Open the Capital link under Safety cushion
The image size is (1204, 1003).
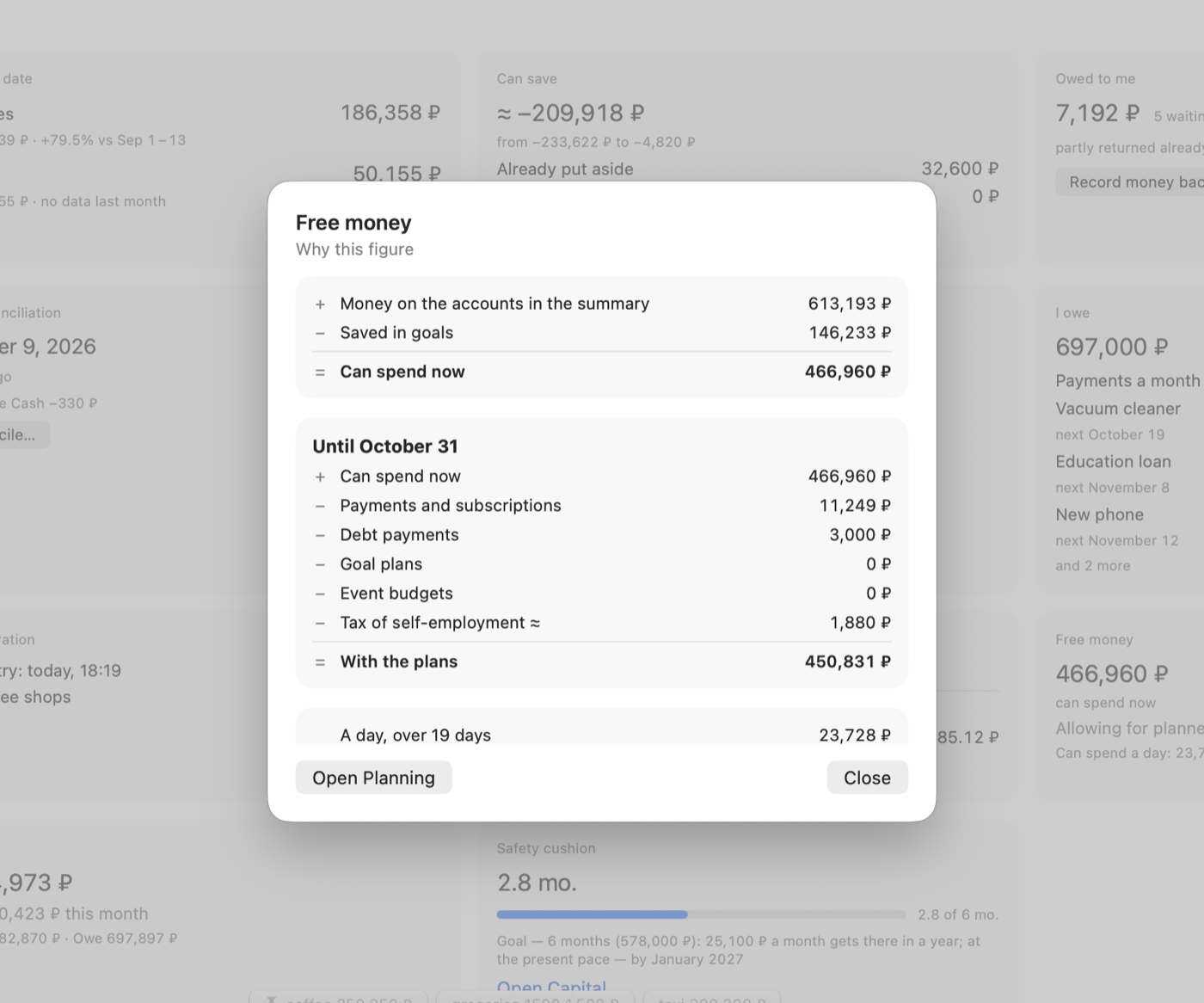tap(551, 987)
